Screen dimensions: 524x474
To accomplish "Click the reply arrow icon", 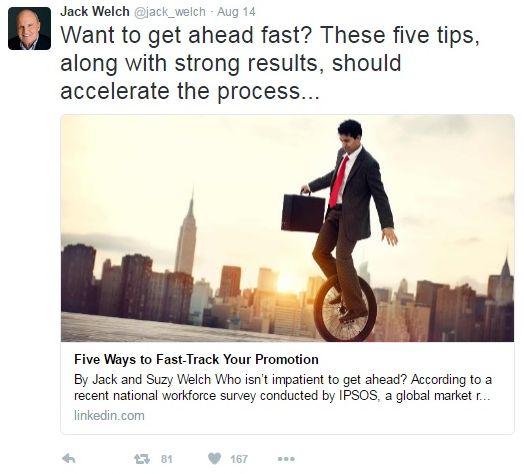I will (69, 459).
